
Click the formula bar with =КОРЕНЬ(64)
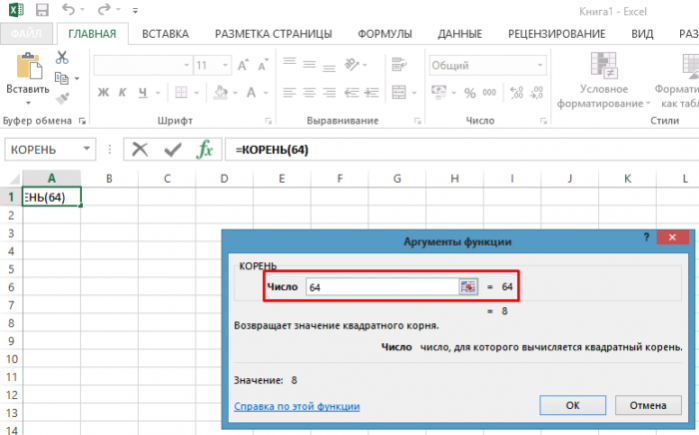[x=461, y=149]
